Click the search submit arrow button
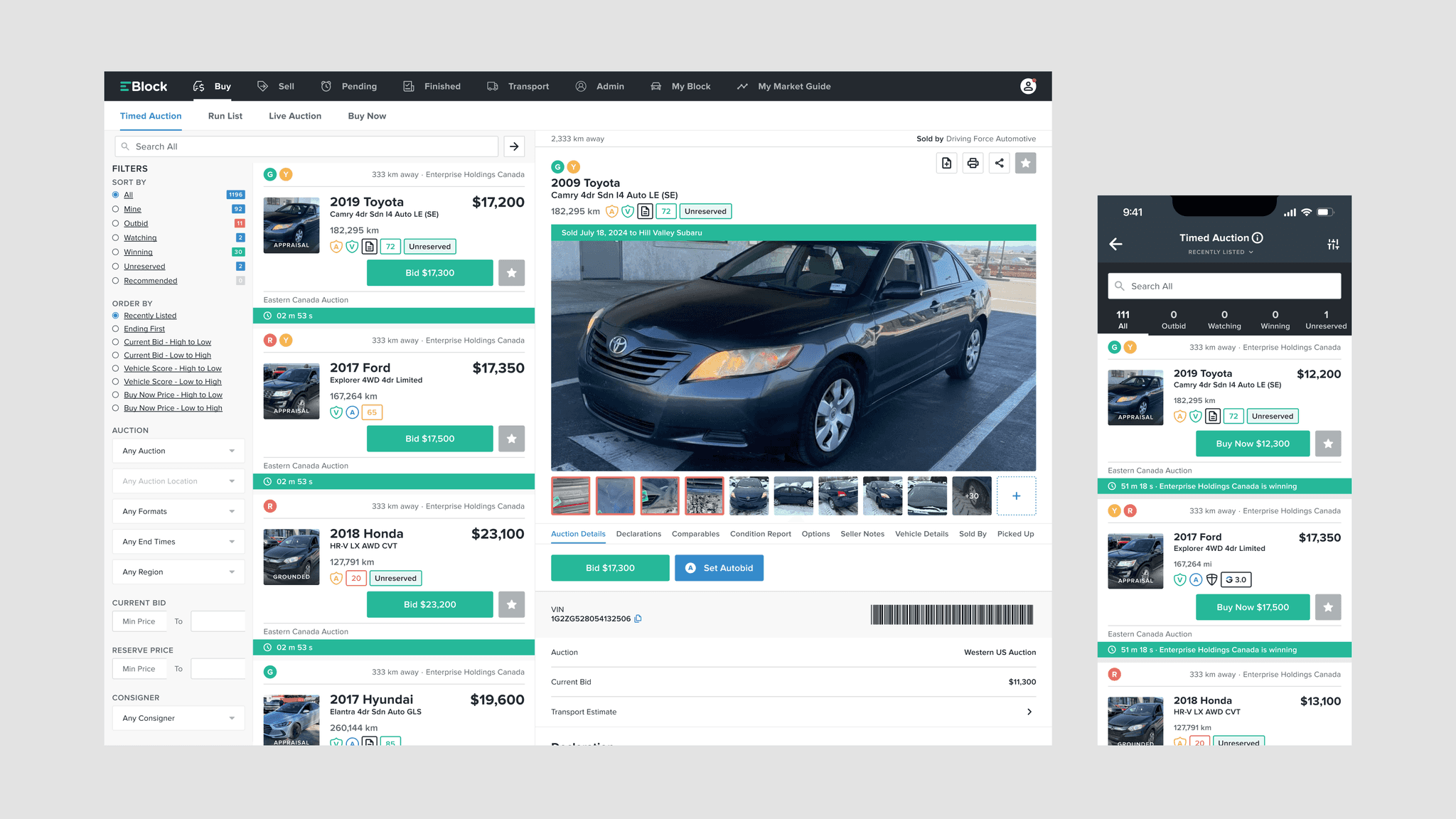 coord(514,146)
